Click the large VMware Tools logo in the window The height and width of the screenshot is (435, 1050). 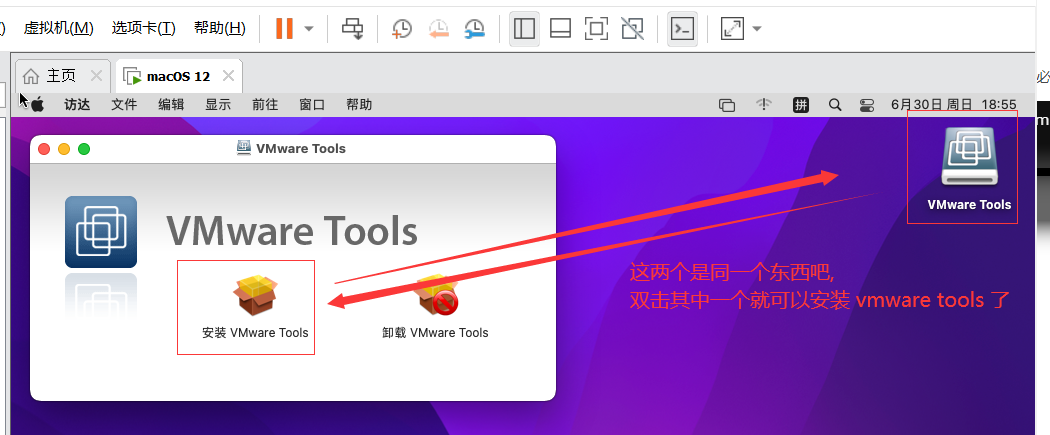pos(101,232)
